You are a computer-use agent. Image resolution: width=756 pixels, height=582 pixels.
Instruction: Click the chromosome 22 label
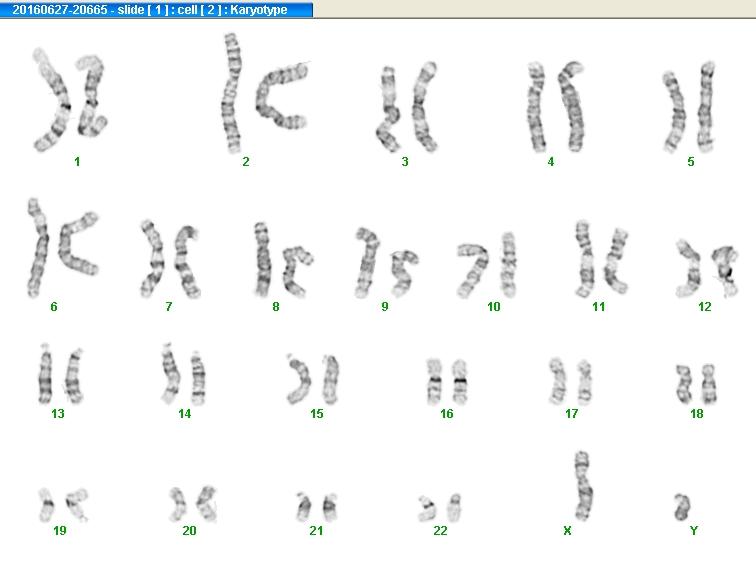pyautogui.click(x=440, y=531)
